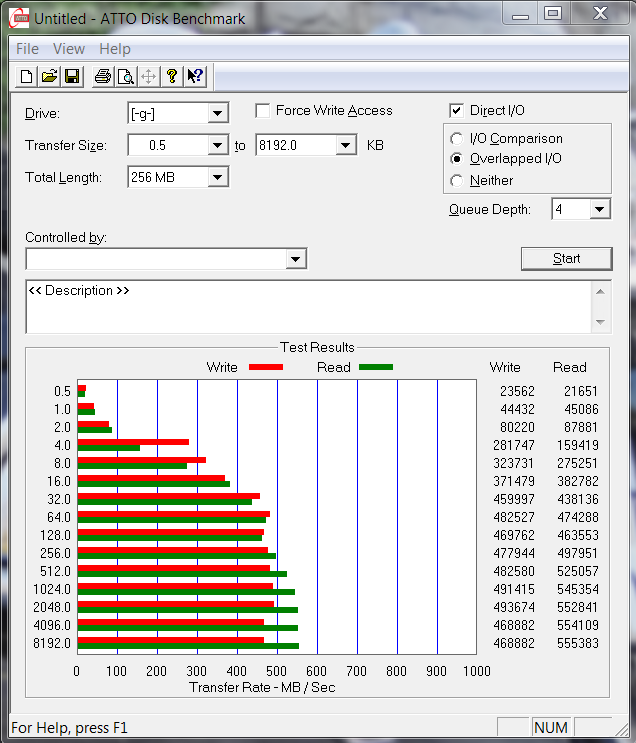This screenshot has height=743, width=636.
Task: Activate the context help pointer icon
Action: click(x=195, y=76)
